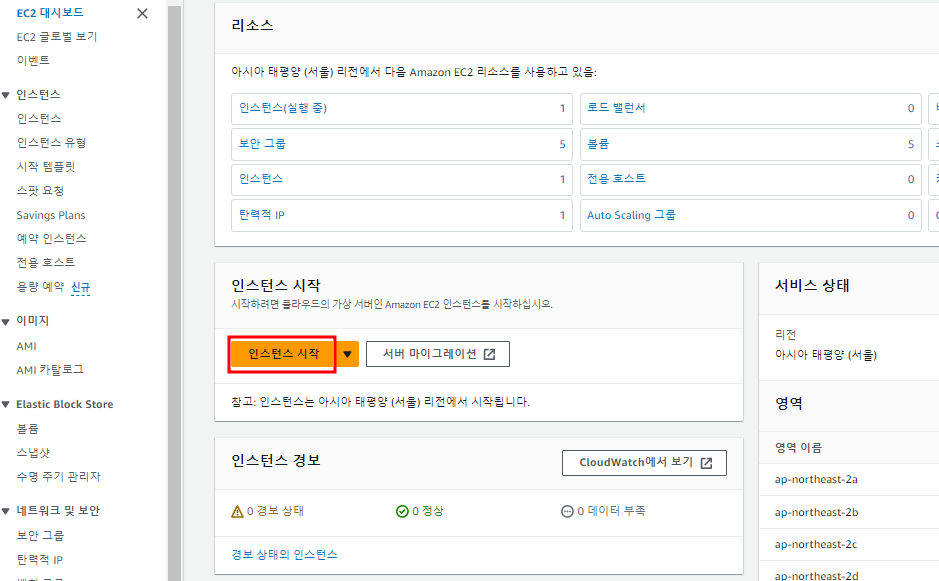Click 인스턴스(실행 중) resource link
This screenshot has height=581, width=939.
[x=283, y=108]
